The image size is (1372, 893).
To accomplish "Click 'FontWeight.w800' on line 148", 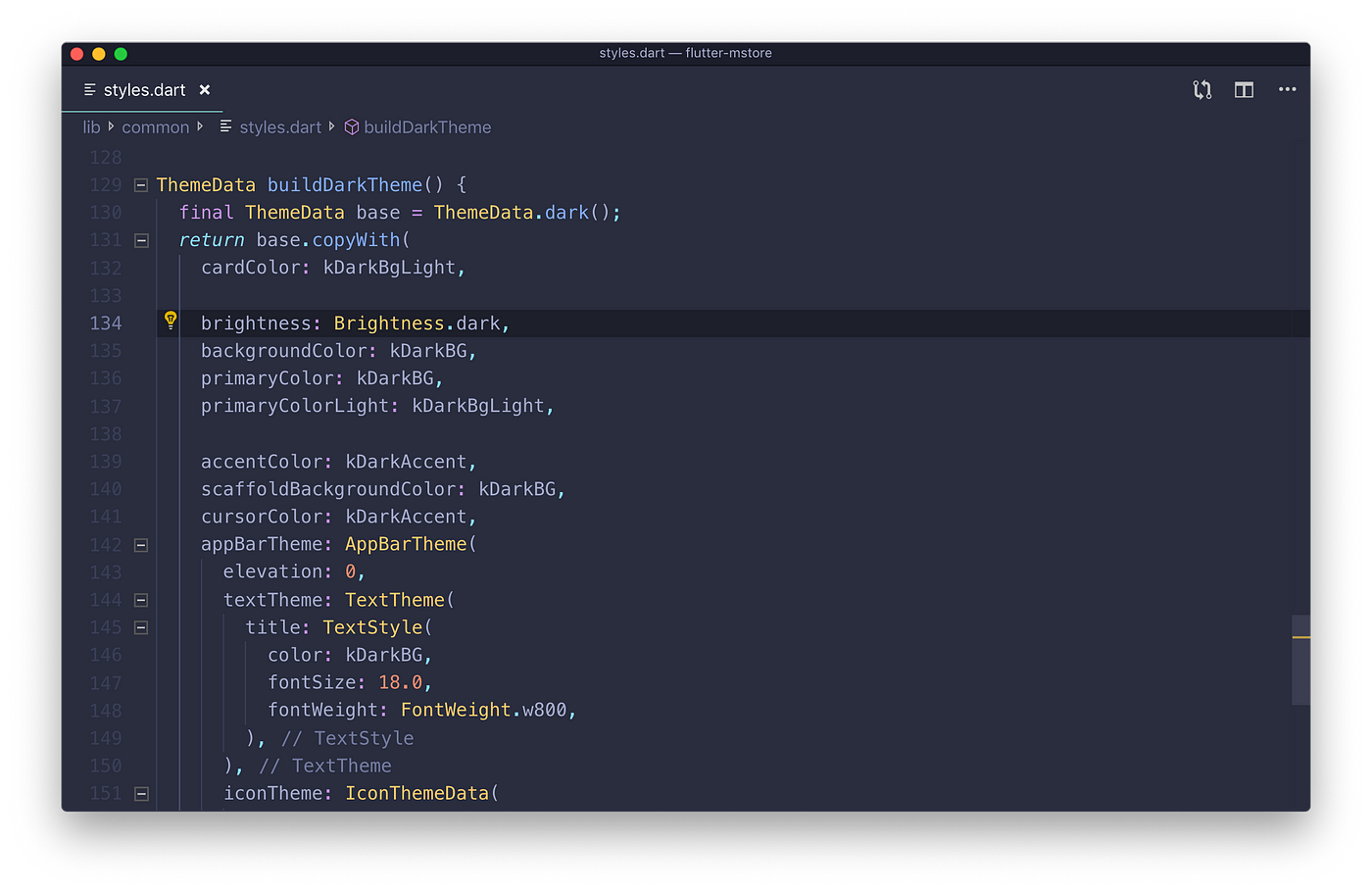I will [x=483, y=710].
